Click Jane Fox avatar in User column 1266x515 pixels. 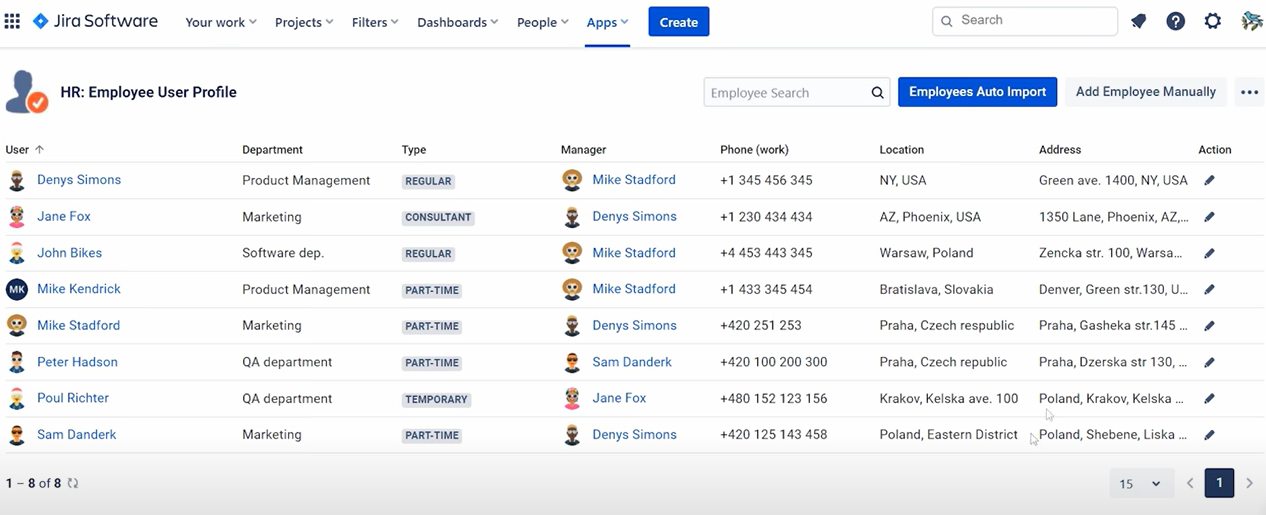(x=17, y=216)
